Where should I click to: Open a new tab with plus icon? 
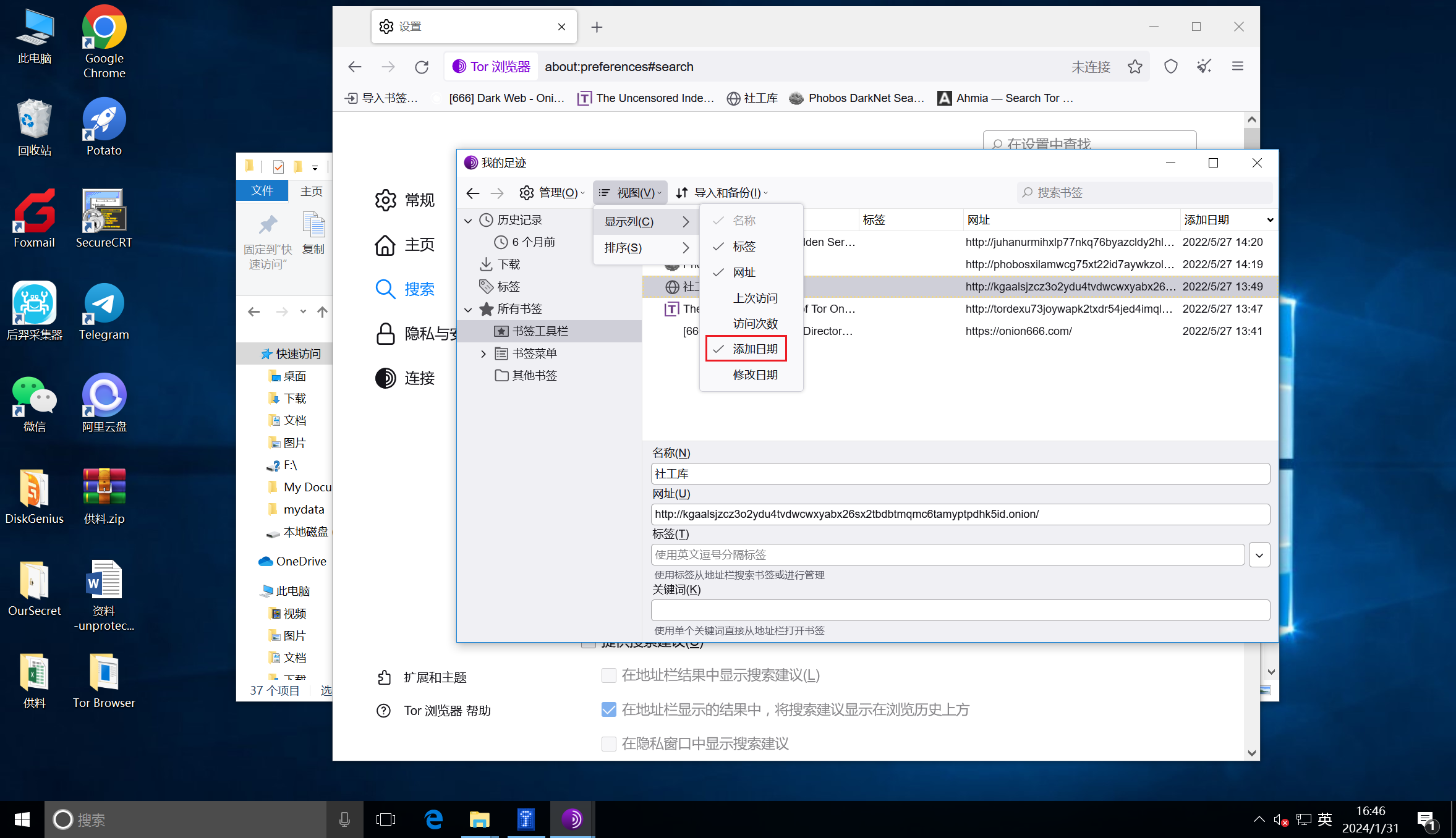(x=597, y=27)
